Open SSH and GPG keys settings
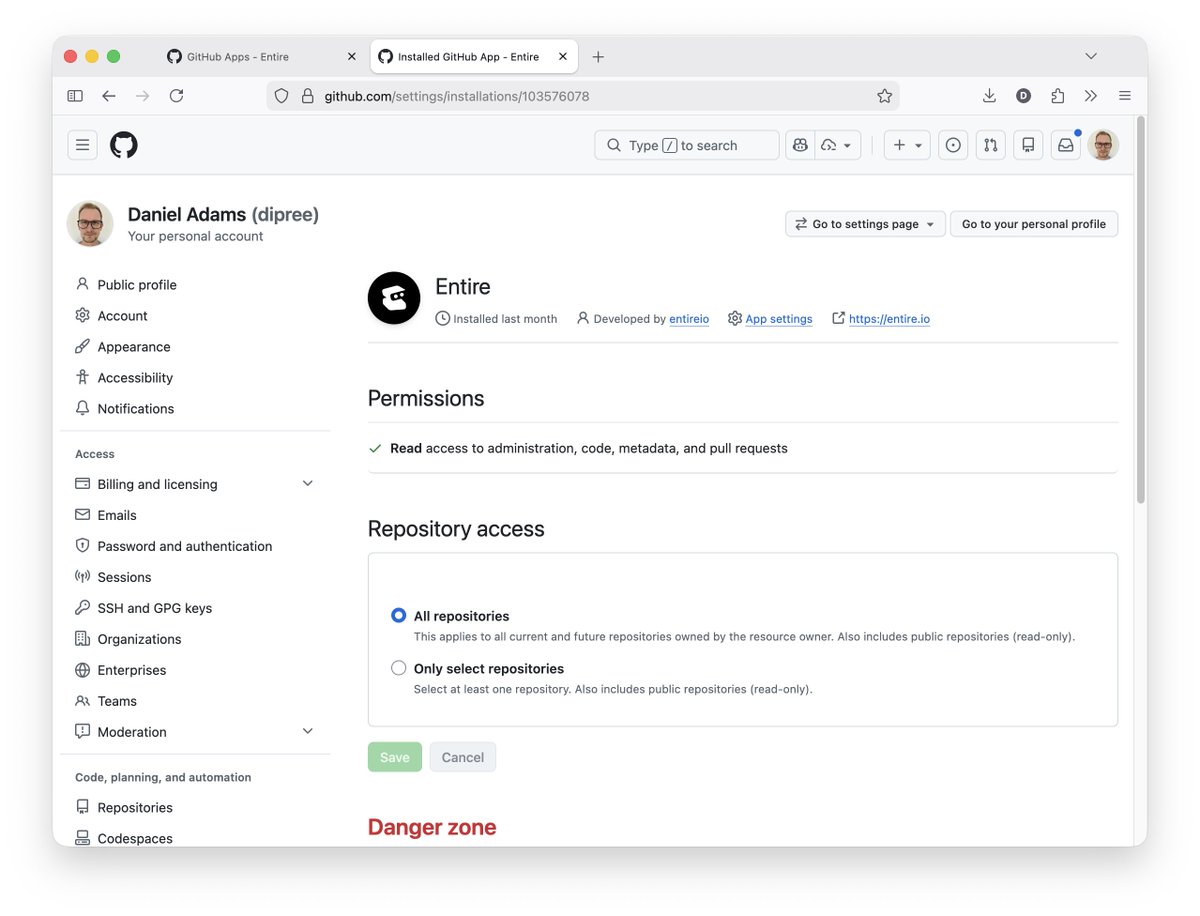The width and height of the screenshot is (1200, 916). pyautogui.click(x=155, y=608)
